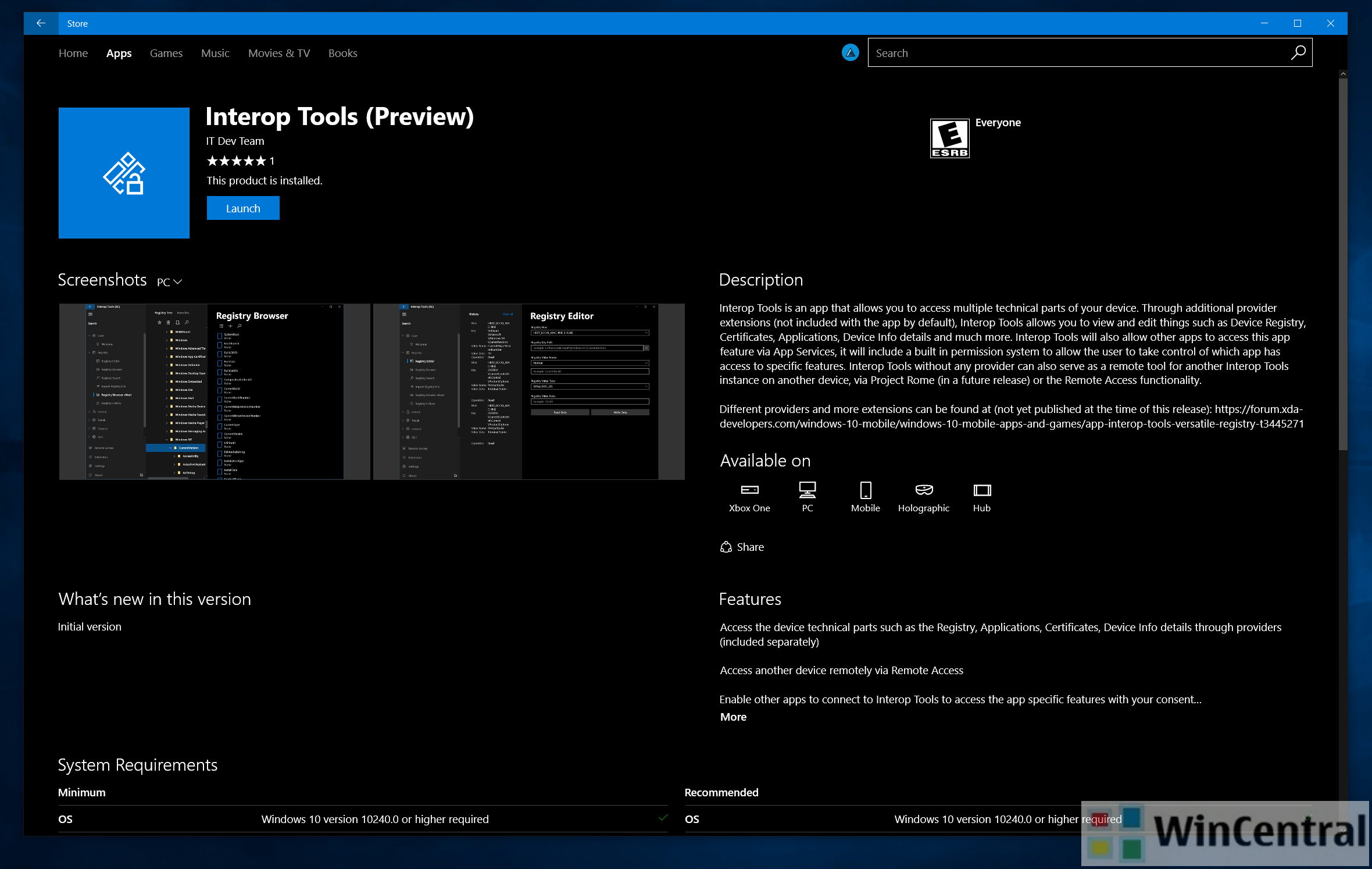Click the PC device icon
Image resolution: width=1372 pixels, height=869 pixels.
point(807,490)
